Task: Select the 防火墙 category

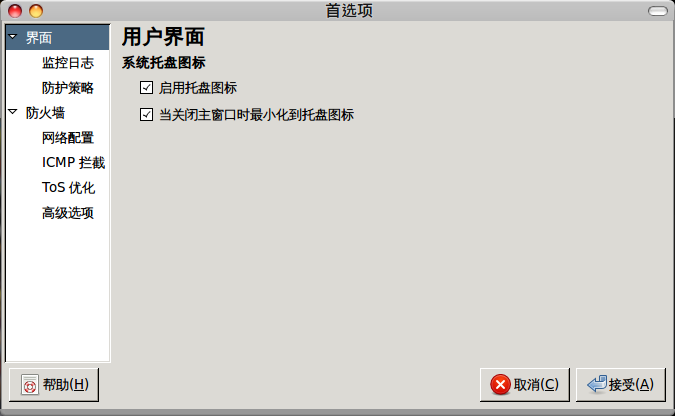Action: tap(45, 113)
